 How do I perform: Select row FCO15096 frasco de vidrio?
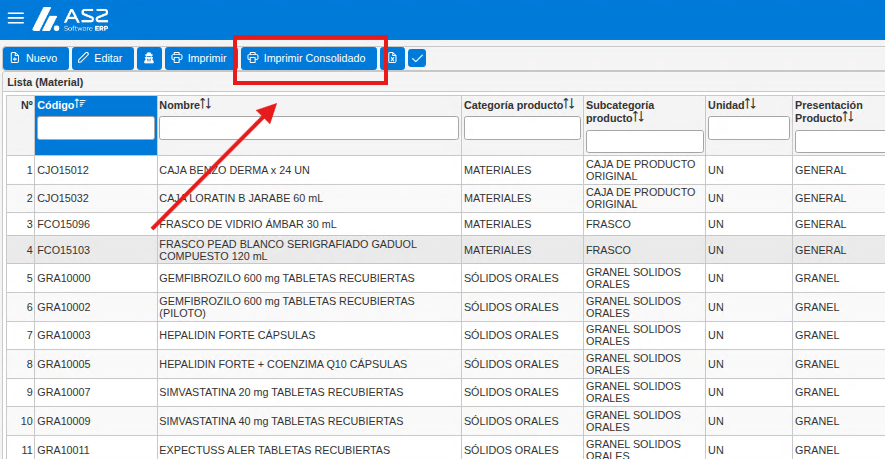(446, 224)
